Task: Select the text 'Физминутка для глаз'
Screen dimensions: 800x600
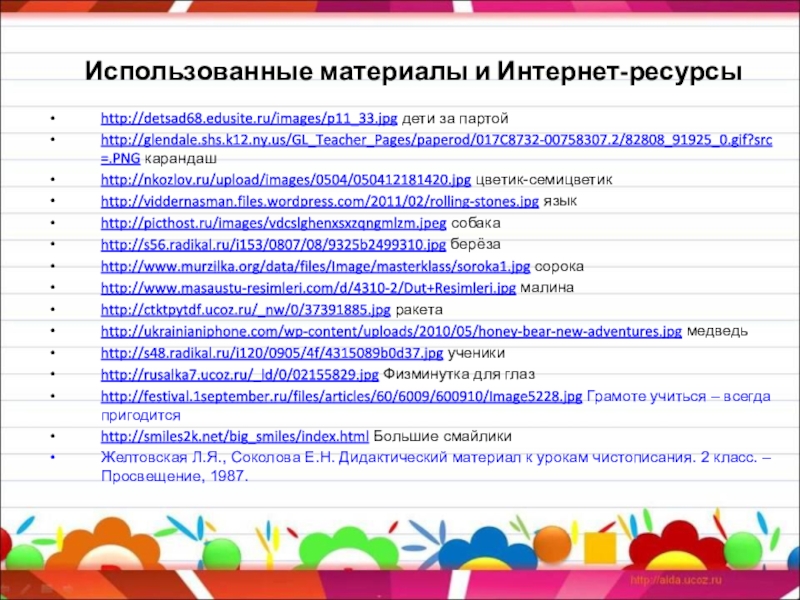Action: (459, 374)
